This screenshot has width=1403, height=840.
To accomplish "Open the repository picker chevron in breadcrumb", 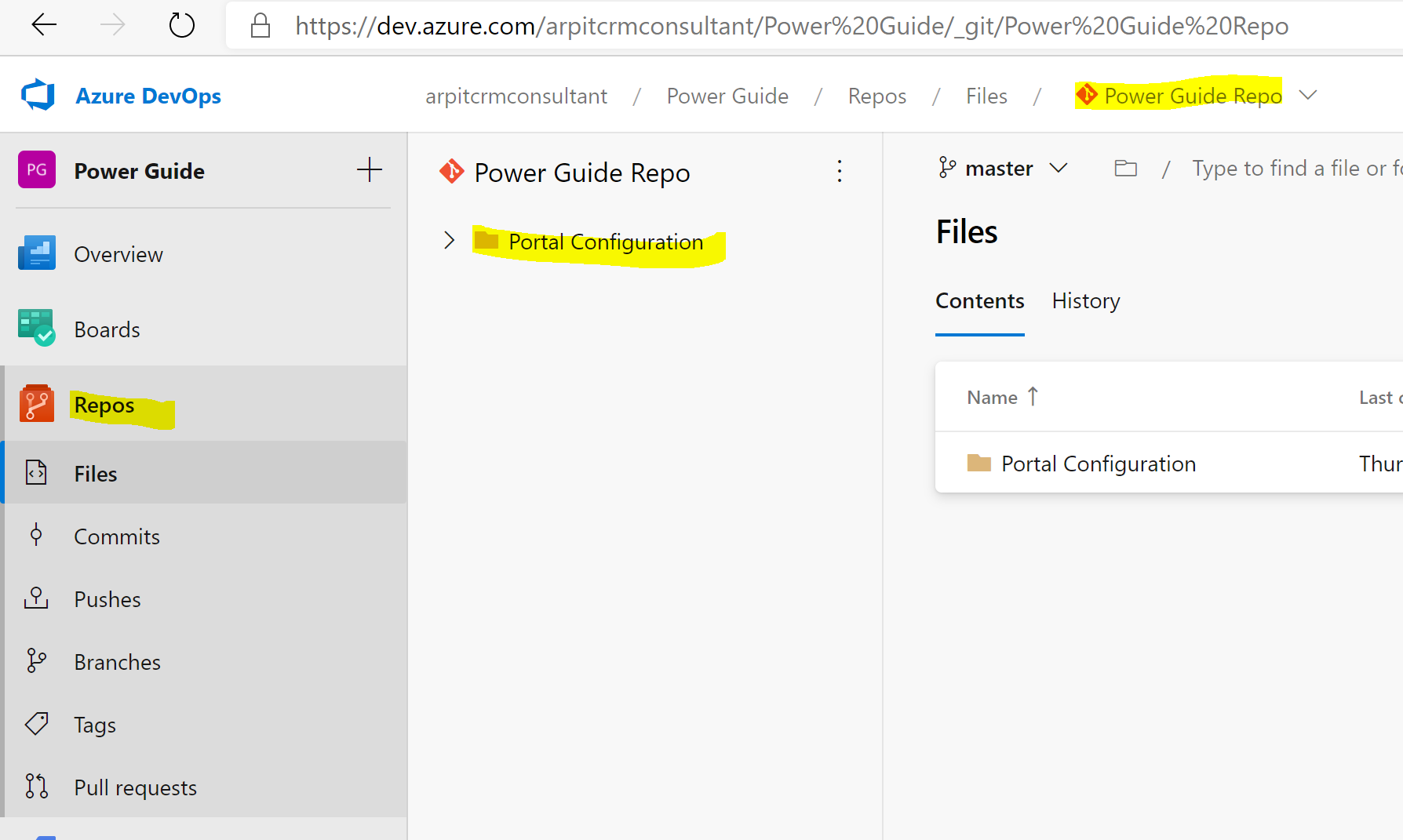I will (x=1308, y=95).
